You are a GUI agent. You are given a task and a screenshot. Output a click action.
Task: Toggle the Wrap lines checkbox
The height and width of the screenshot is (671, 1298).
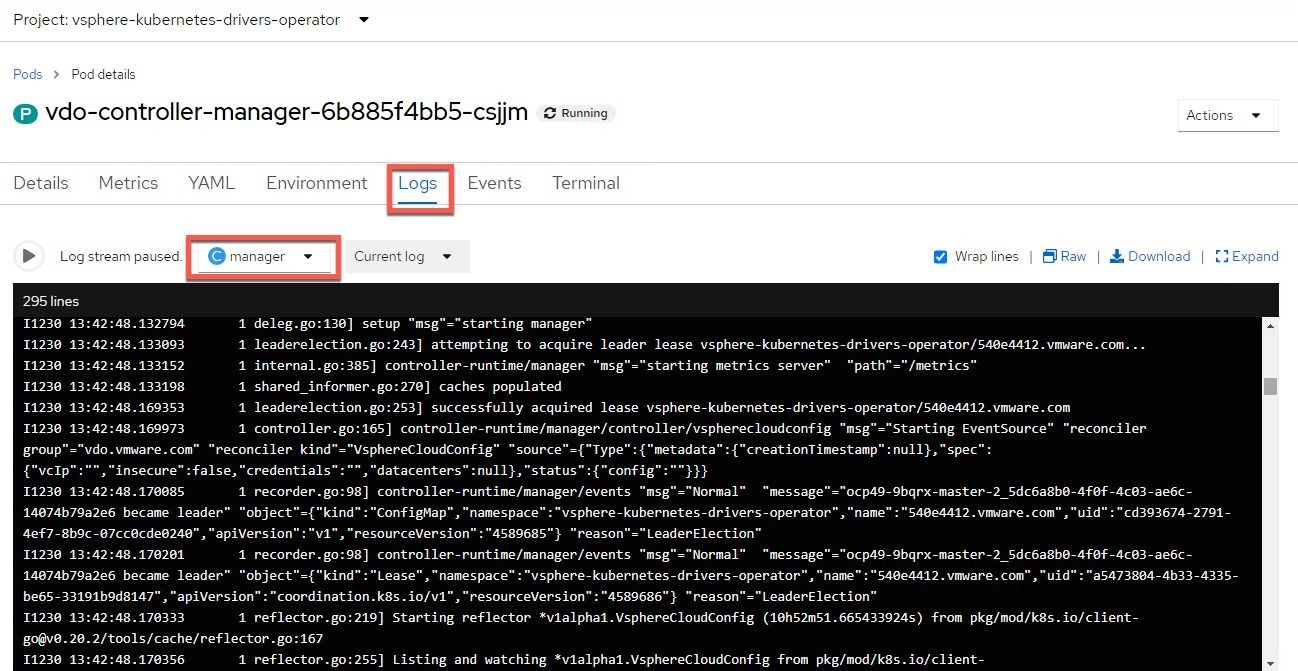click(940, 257)
